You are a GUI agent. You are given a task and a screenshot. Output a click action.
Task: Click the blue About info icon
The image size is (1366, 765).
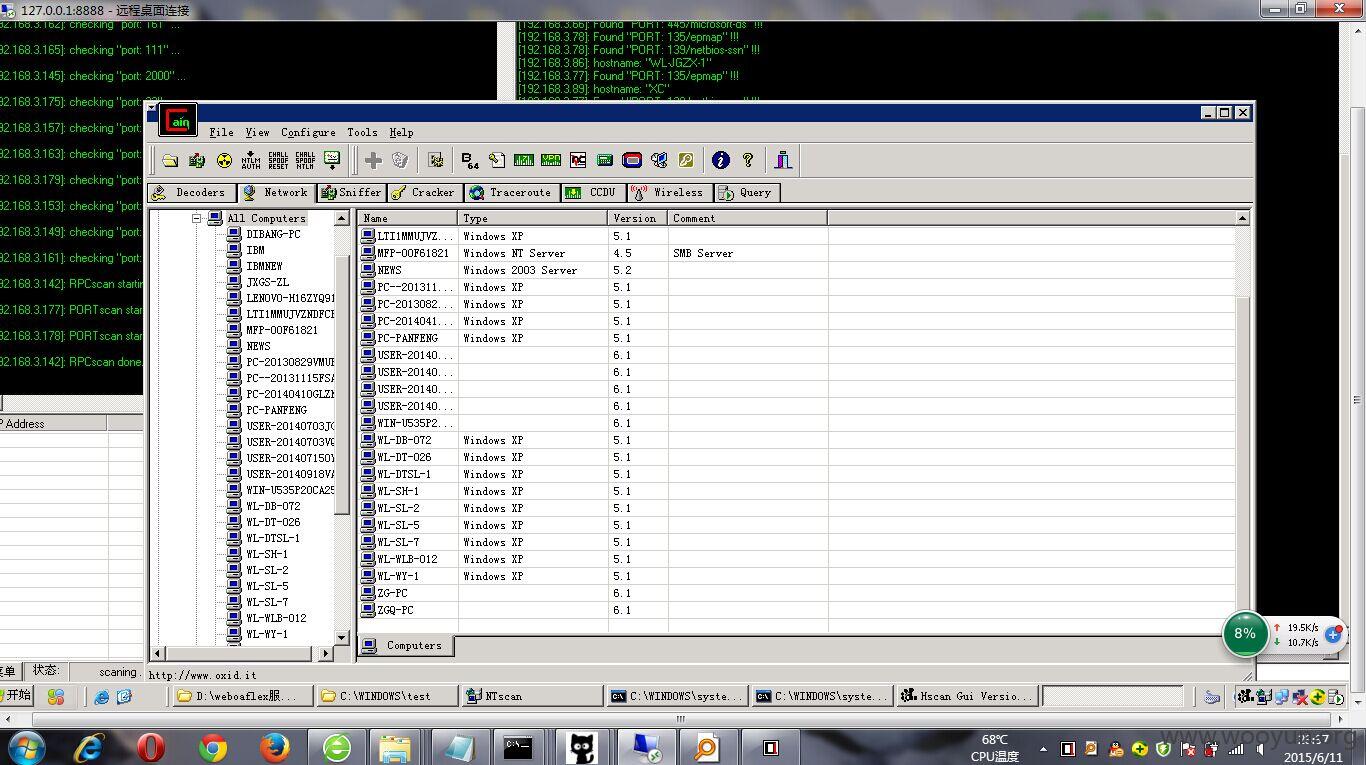(721, 160)
